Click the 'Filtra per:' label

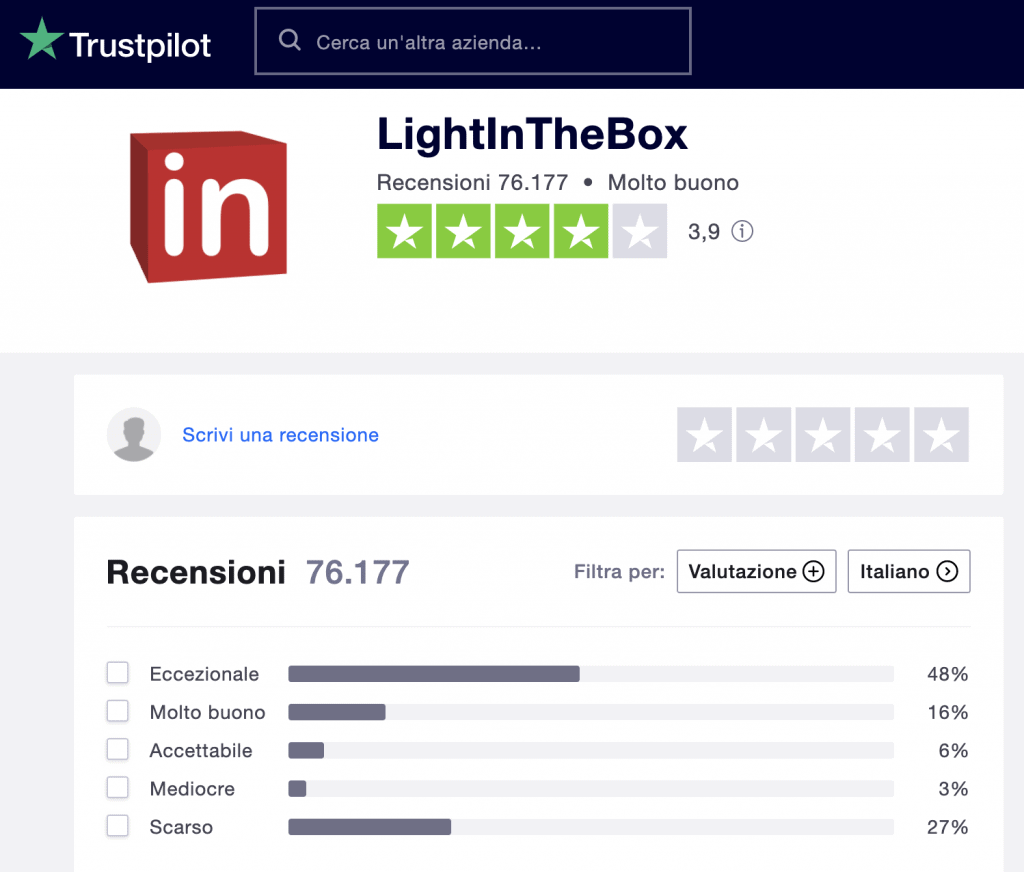click(619, 572)
